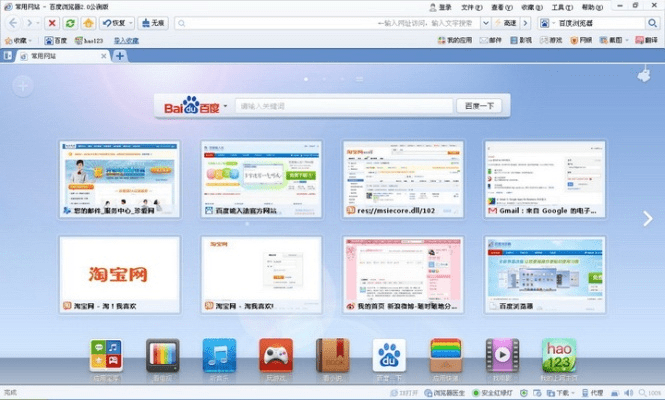Viewport: 665px width, 400px height.
Task: Open the home page icon
Action: click(x=88, y=23)
